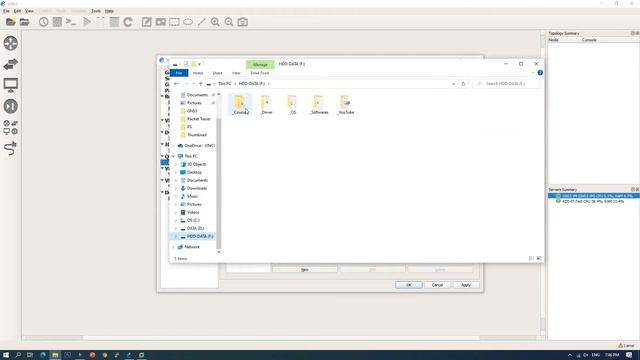
Task: Open the console to all devices
Action: (x=71, y=22)
